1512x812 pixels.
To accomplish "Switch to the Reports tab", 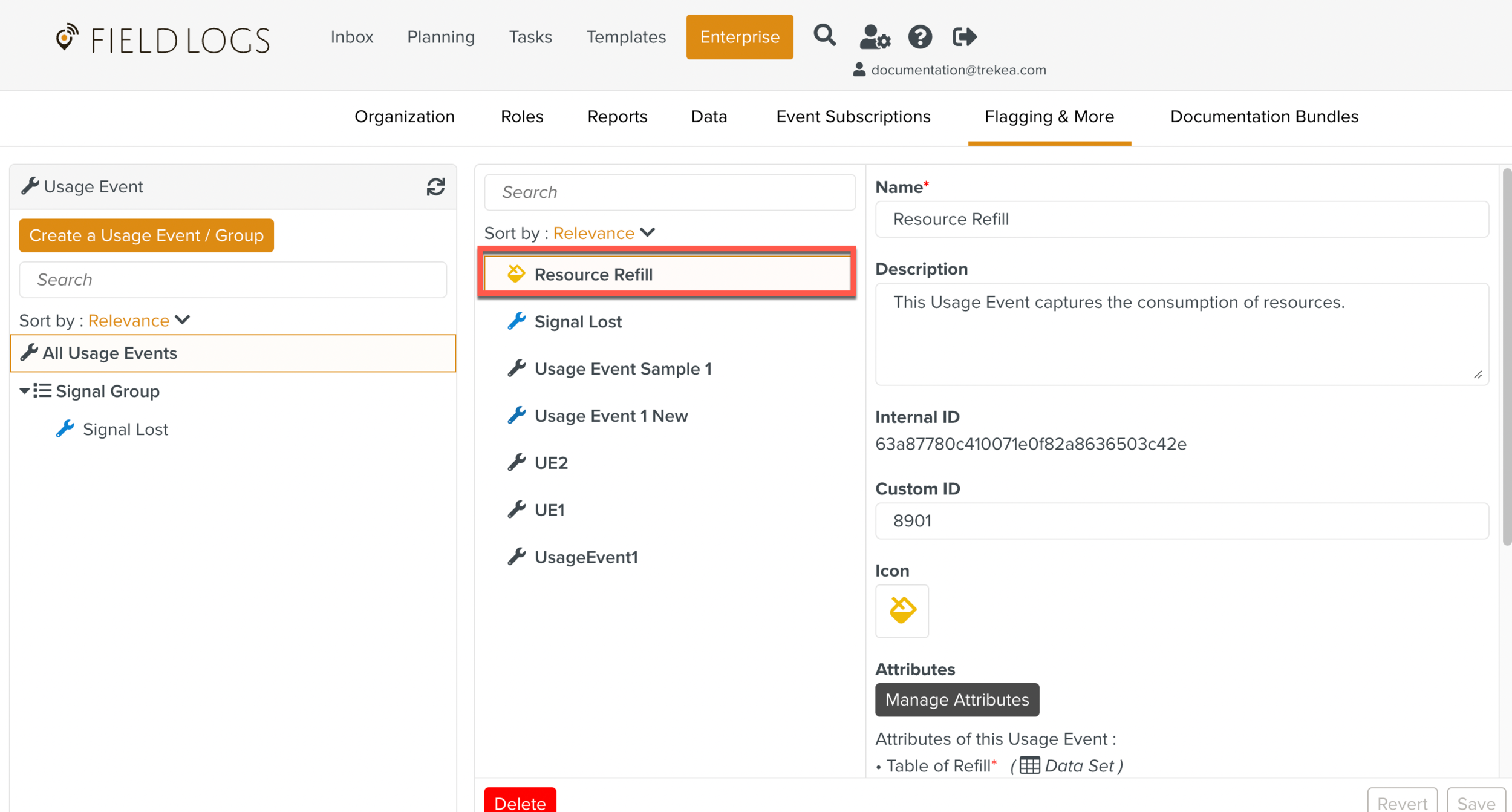I will (617, 117).
